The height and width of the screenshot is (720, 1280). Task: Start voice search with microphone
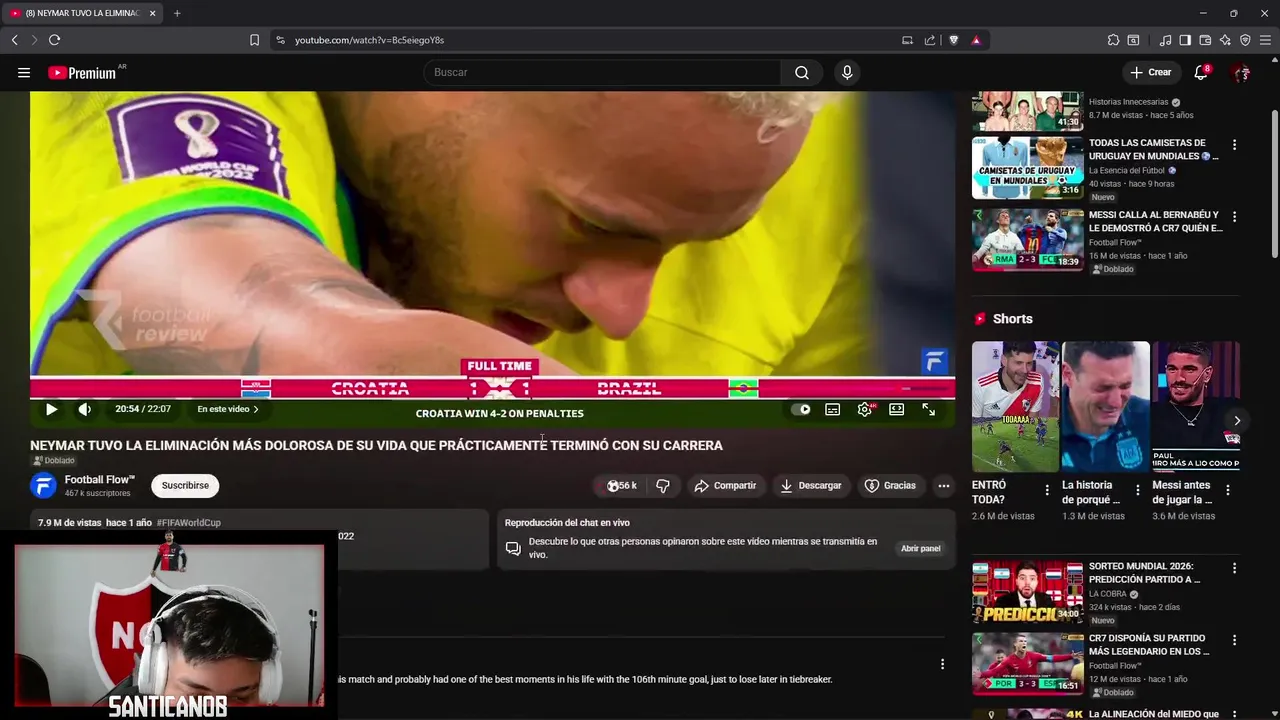point(847,72)
